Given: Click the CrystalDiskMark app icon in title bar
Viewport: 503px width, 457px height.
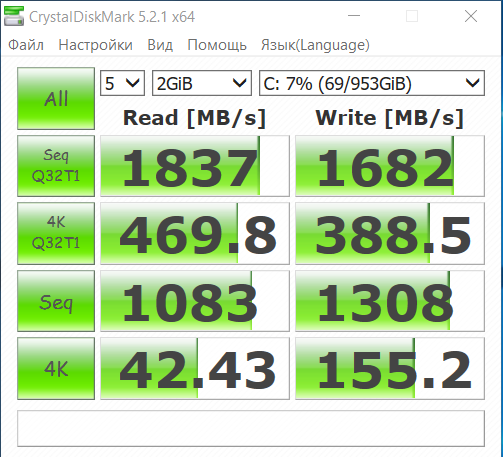Looking at the screenshot, I should tap(14, 16).
